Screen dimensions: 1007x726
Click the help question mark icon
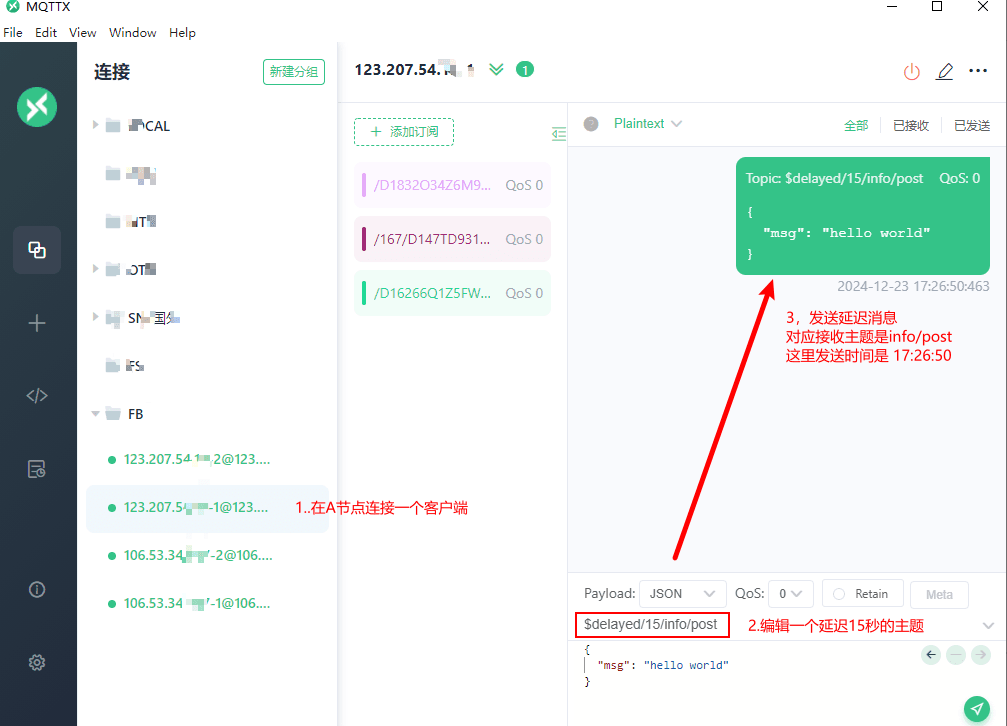(591, 124)
